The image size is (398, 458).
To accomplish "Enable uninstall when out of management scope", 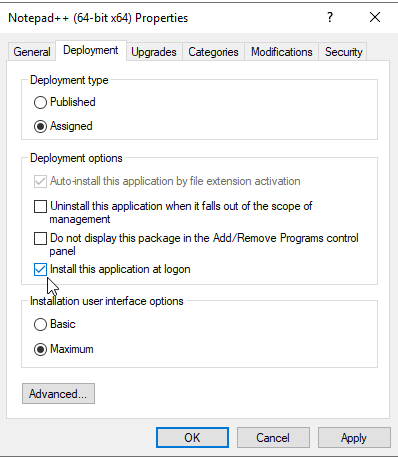I will [40, 206].
